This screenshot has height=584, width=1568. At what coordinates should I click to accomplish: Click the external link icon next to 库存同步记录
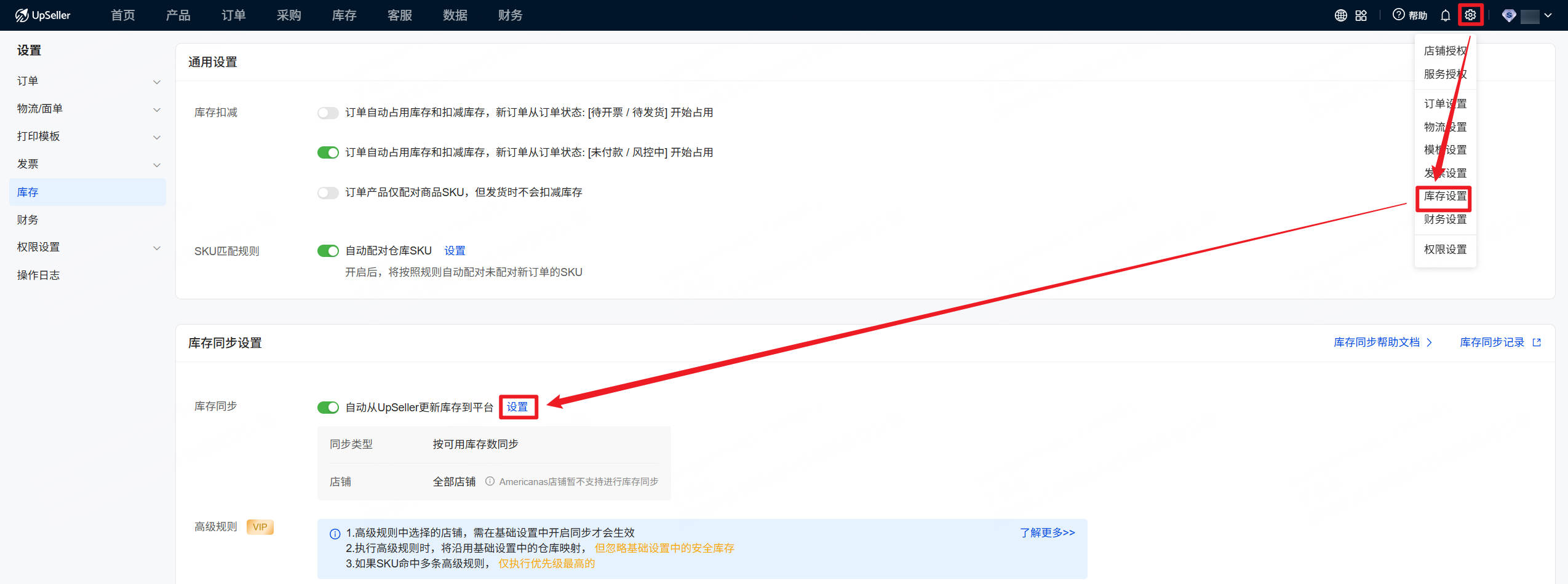(1537, 342)
